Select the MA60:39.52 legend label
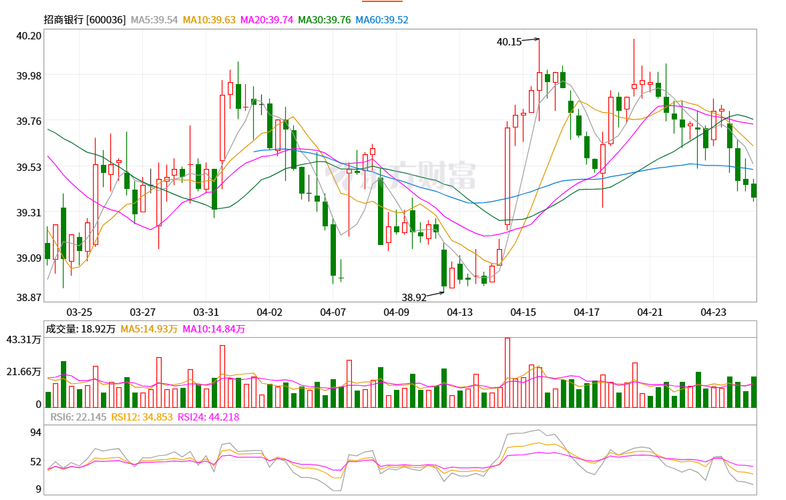Image resolution: width=786 pixels, height=500 pixels. [382, 20]
